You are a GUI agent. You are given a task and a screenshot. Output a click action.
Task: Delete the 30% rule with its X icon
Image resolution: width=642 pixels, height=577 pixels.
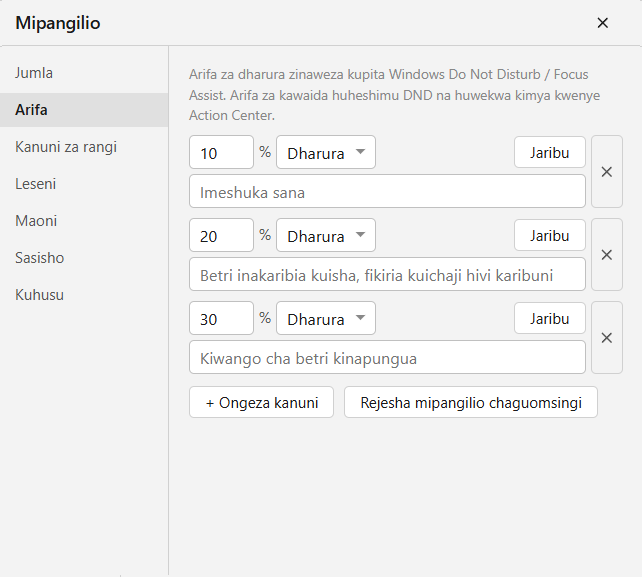point(607,338)
